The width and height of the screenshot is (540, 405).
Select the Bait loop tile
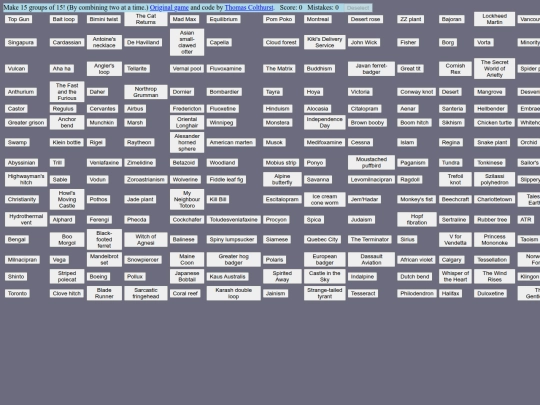[x=64, y=19]
